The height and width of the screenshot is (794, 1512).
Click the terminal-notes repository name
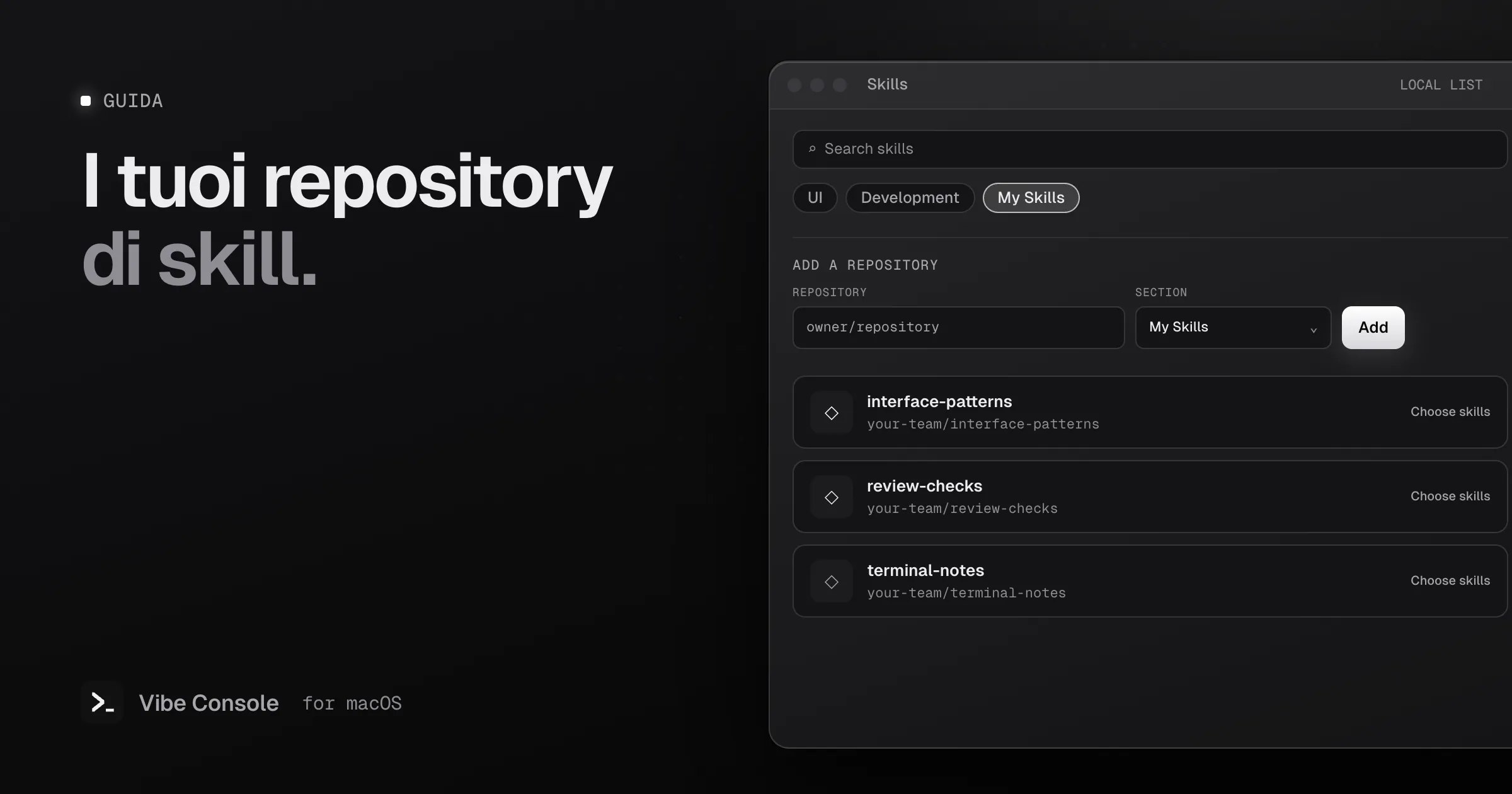tap(925, 570)
